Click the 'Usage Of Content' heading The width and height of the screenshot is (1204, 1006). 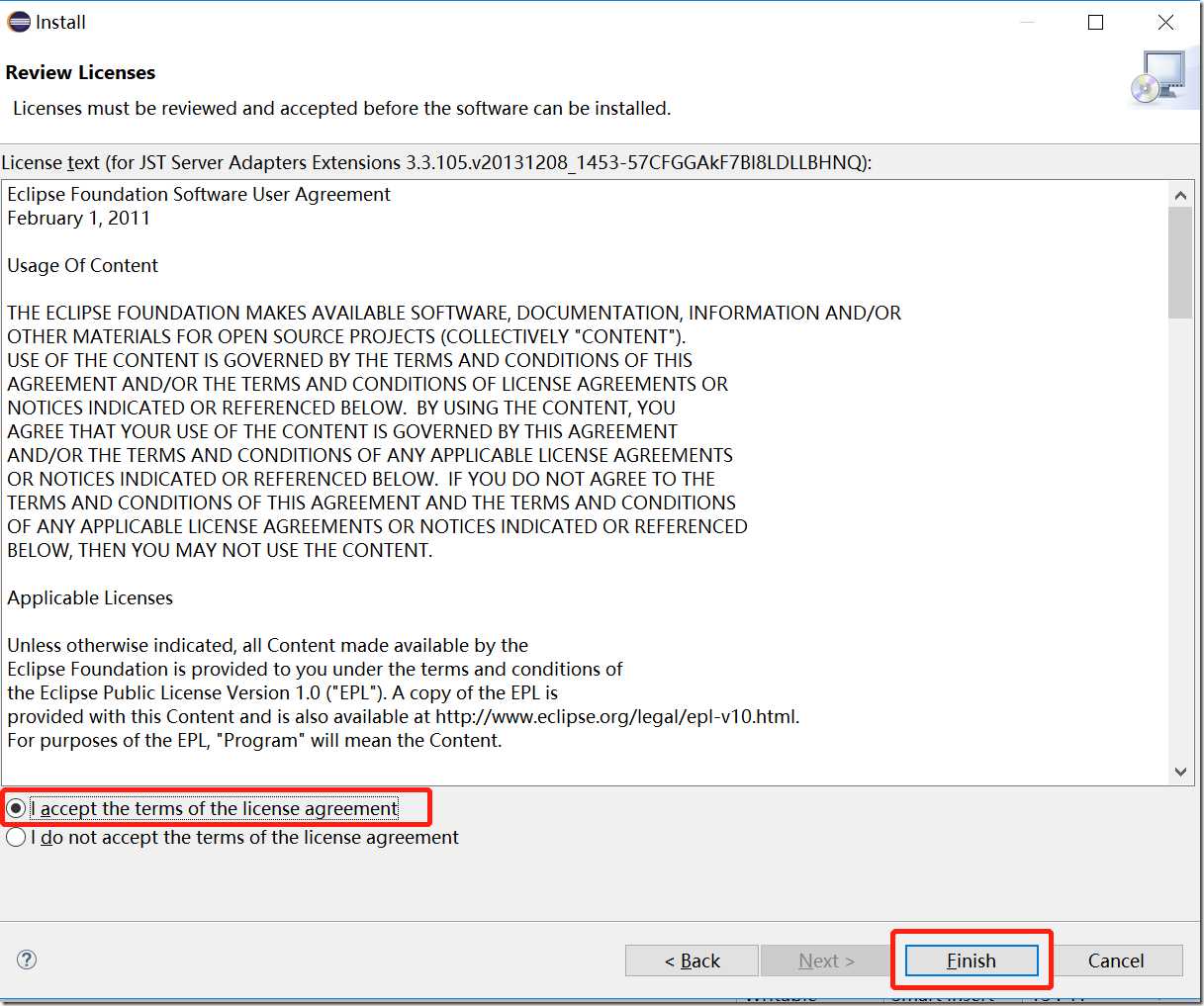pos(83,265)
